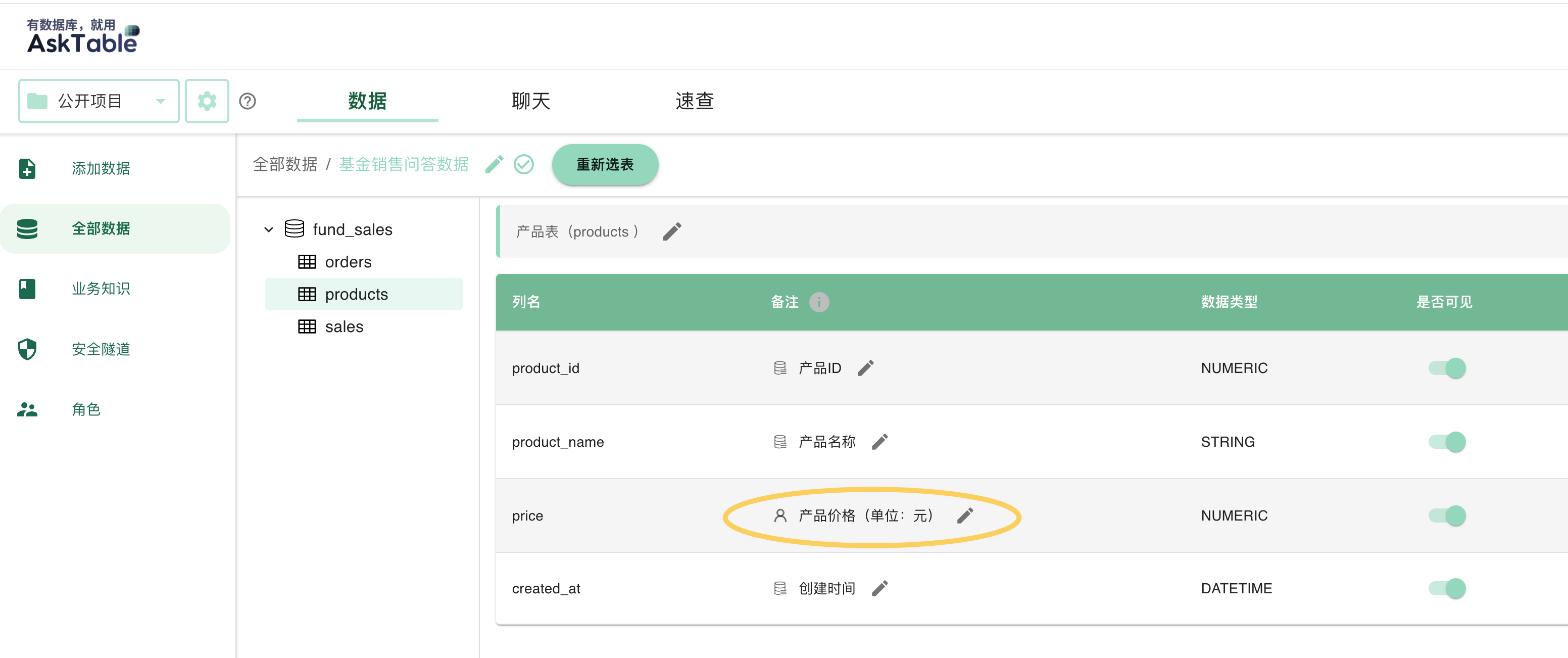
Task: Click the green checkmark circle icon
Action: 523,164
